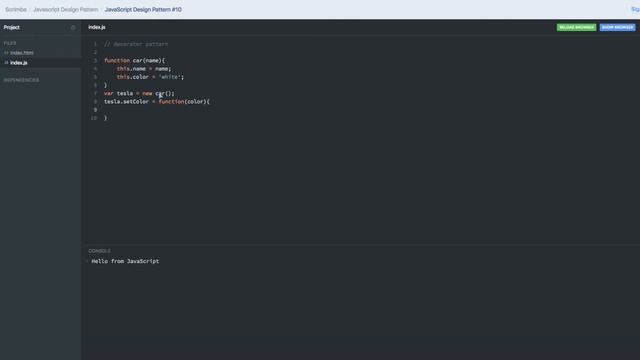Click the 'this.name = name;' code line
Screen dimensions: 640x360
[x=144, y=69]
